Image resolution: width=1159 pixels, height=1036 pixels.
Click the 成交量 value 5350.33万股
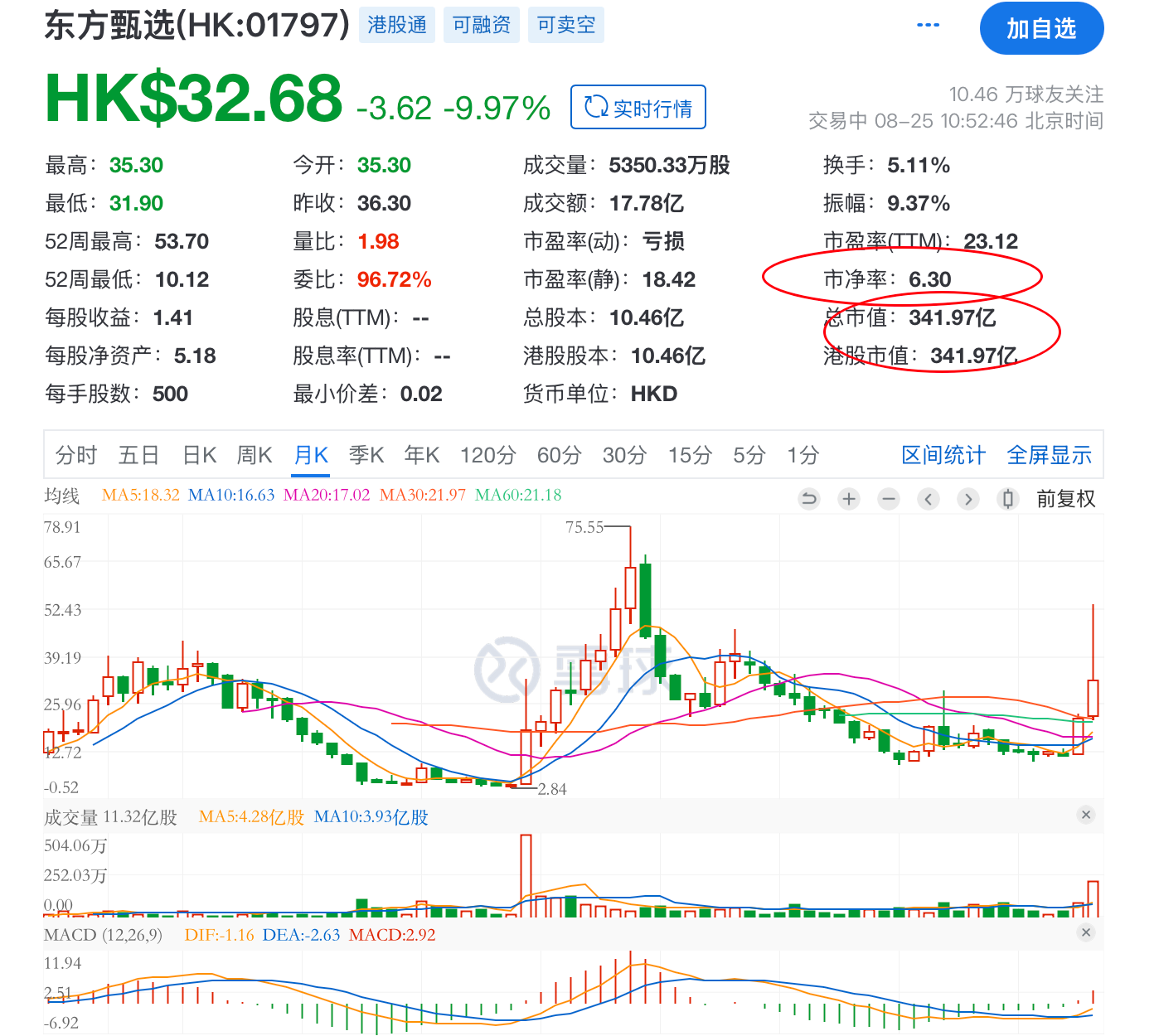[x=670, y=165]
